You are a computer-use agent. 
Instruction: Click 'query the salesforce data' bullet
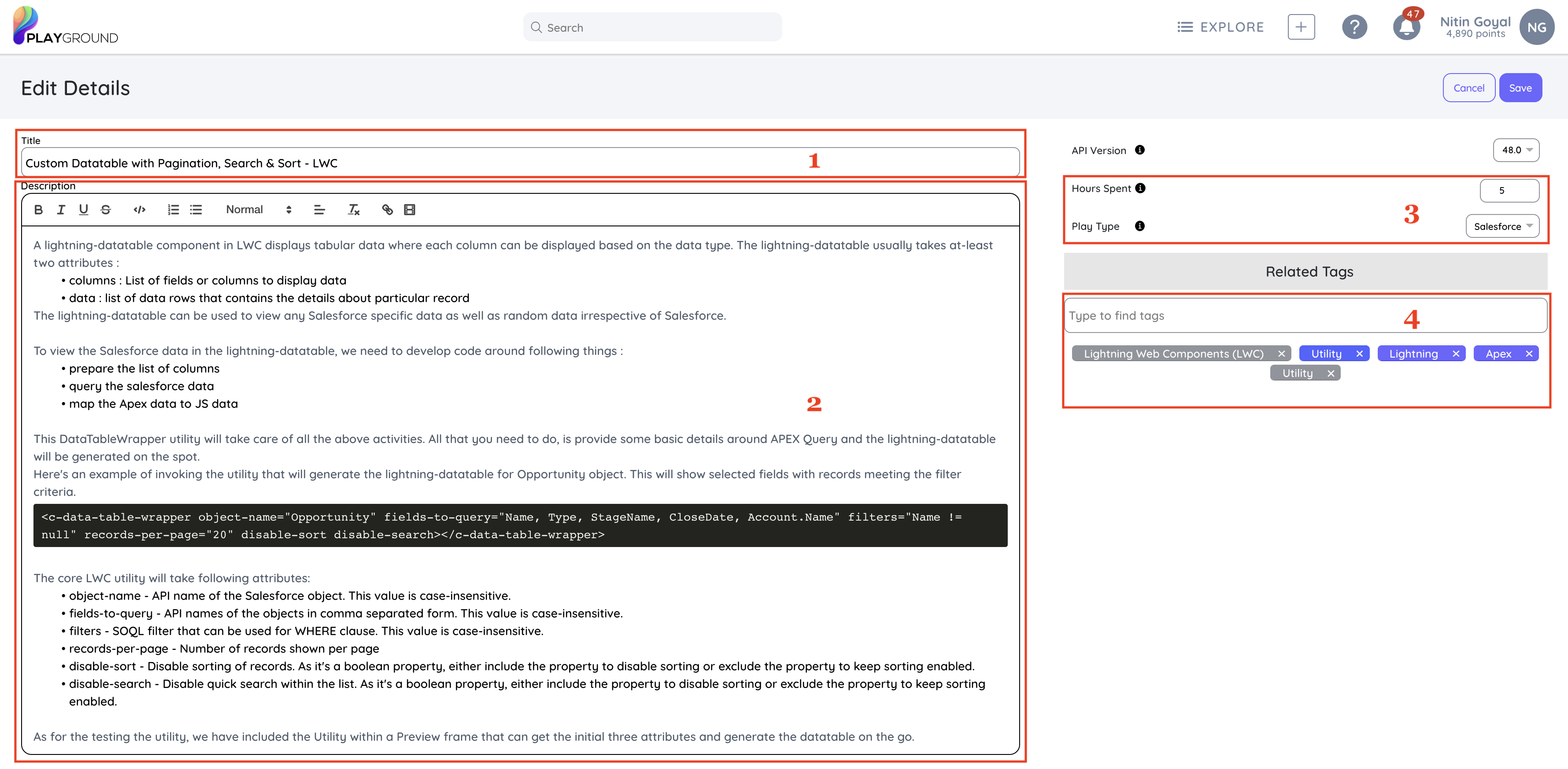141,387
